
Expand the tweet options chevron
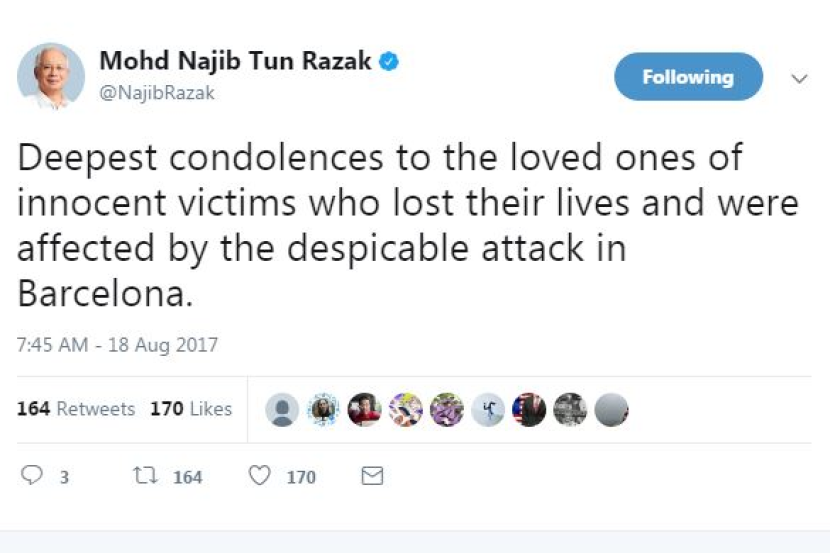point(799,78)
